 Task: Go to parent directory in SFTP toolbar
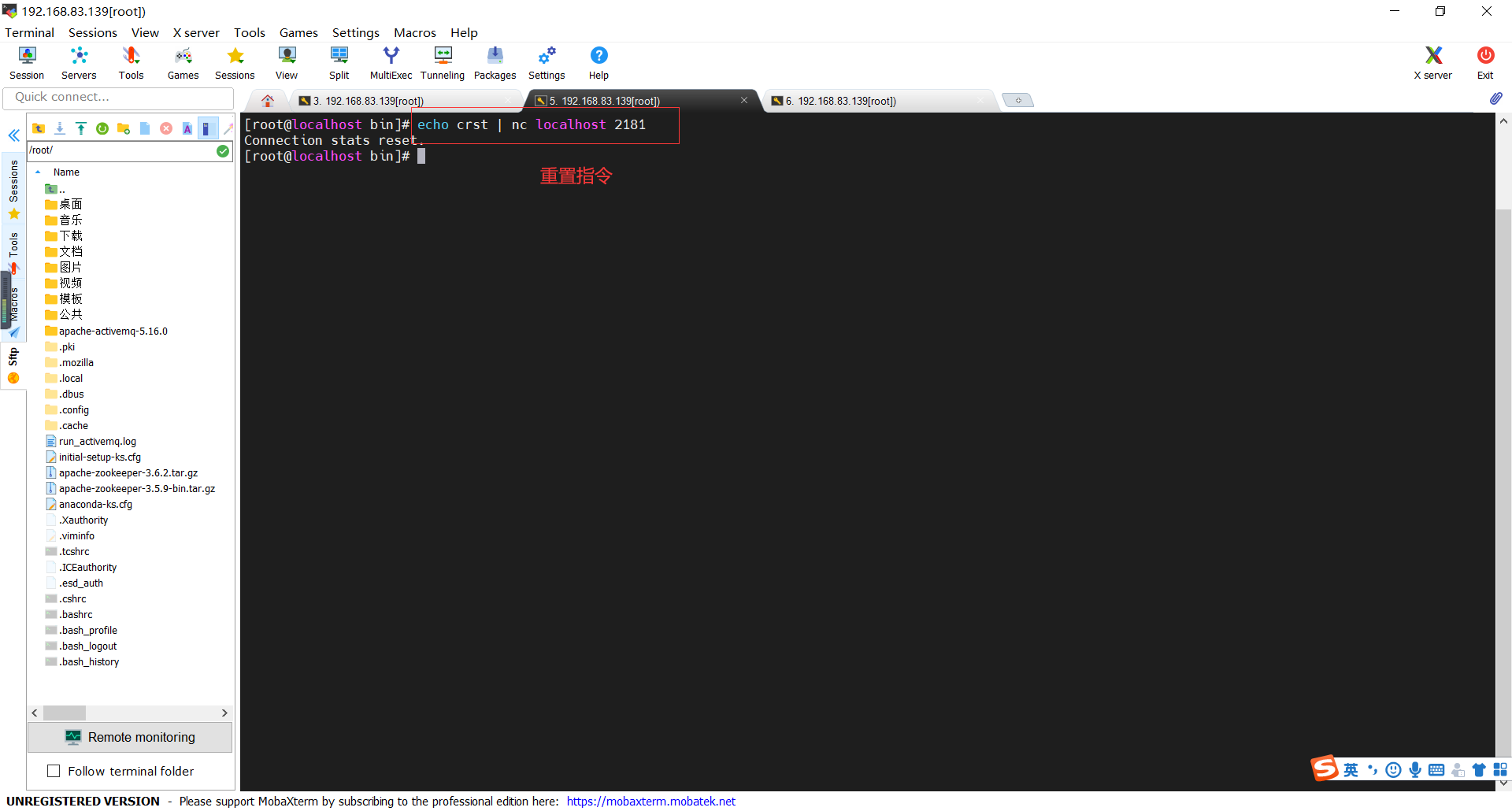click(39, 128)
